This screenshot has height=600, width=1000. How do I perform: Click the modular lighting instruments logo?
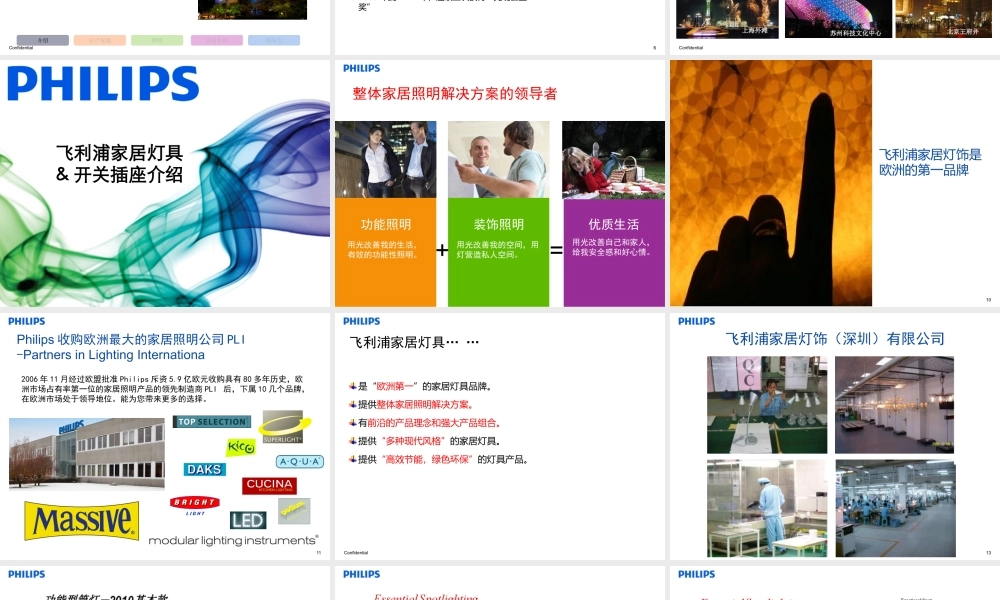(x=233, y=540)
